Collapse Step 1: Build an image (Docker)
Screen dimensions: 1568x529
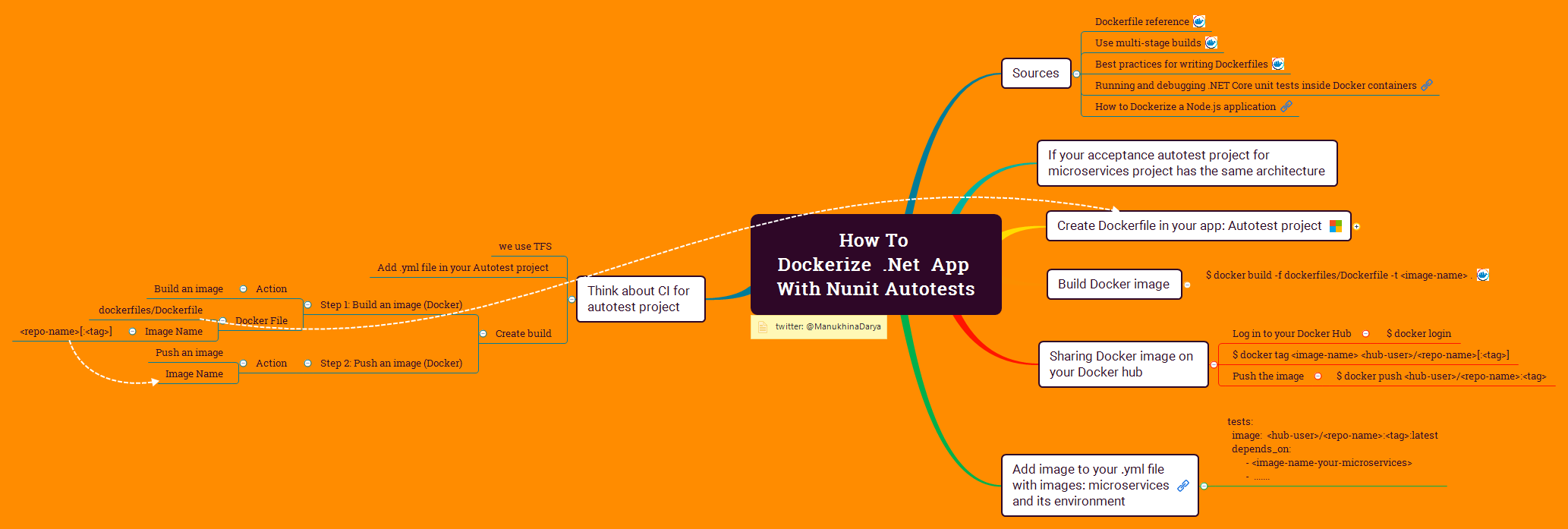(x=307, y=305)
